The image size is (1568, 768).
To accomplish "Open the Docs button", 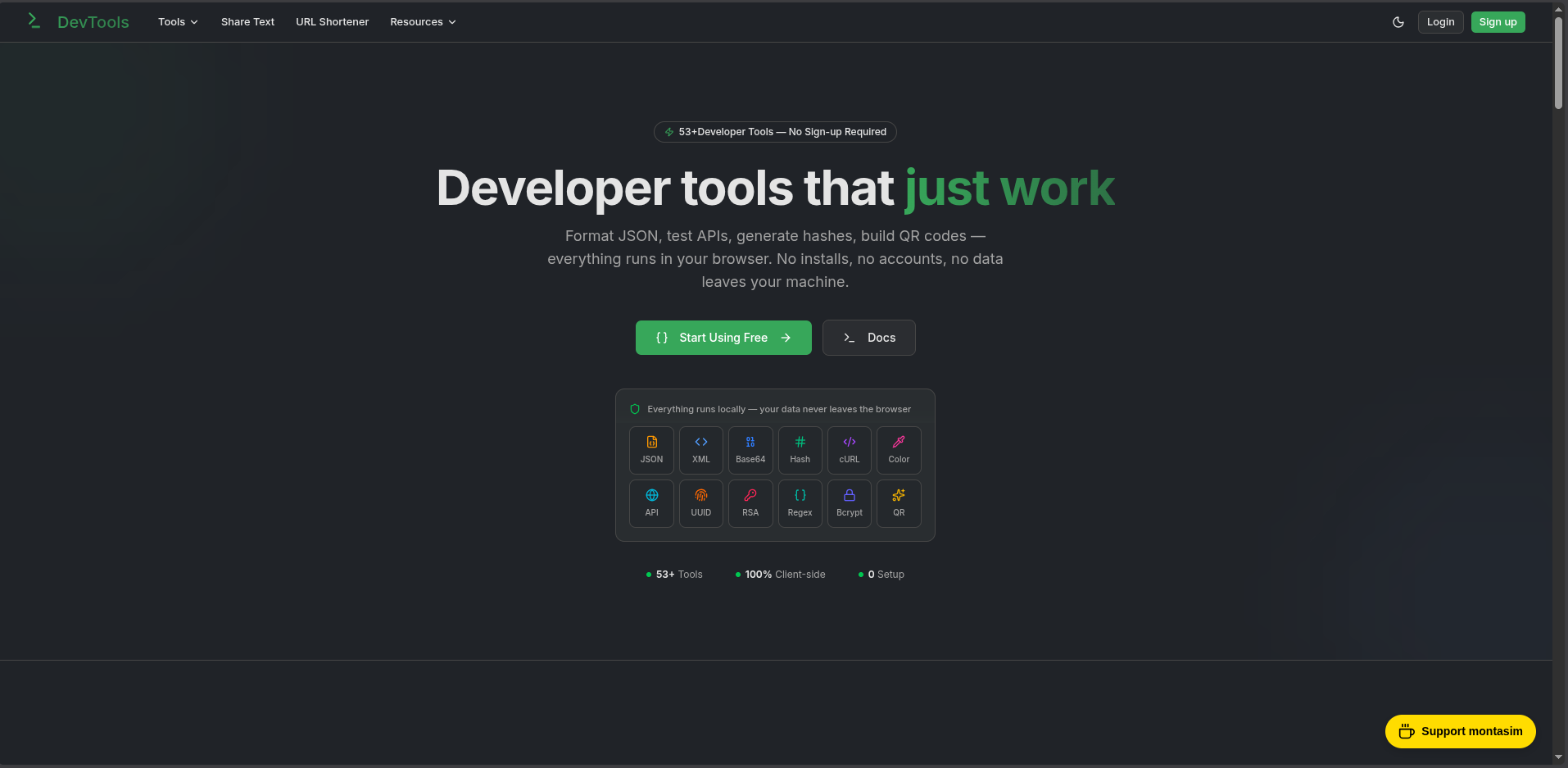I will [x=868, y=338].
